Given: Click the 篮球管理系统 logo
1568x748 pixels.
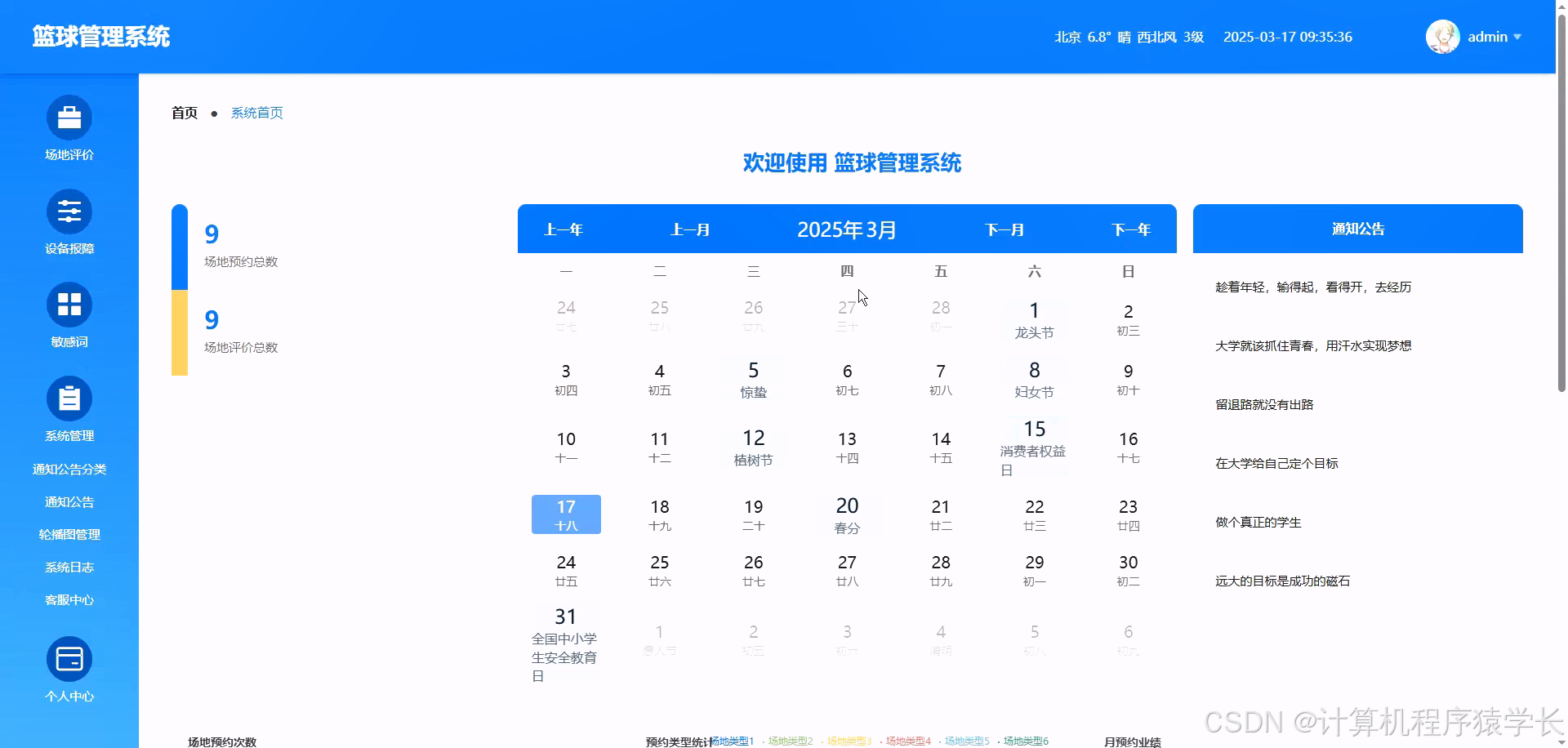Looking at the screenshot, I should coord(101,37).
